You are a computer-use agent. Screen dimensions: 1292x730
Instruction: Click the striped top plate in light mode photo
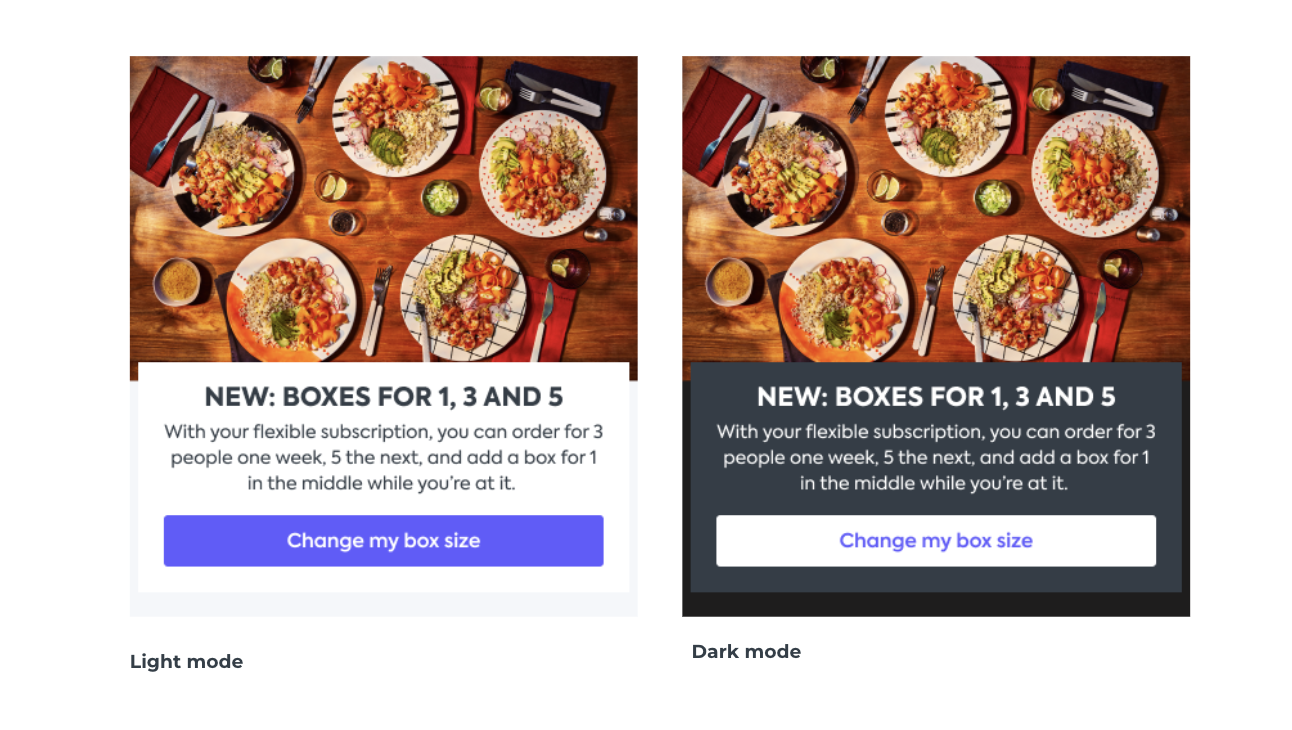pyautogui.click(x=395, y=113)
